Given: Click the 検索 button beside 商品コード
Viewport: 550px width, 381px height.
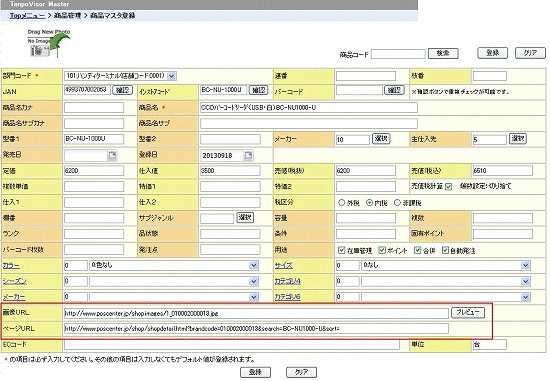Looking at the screenshot, I should point(443,53).
